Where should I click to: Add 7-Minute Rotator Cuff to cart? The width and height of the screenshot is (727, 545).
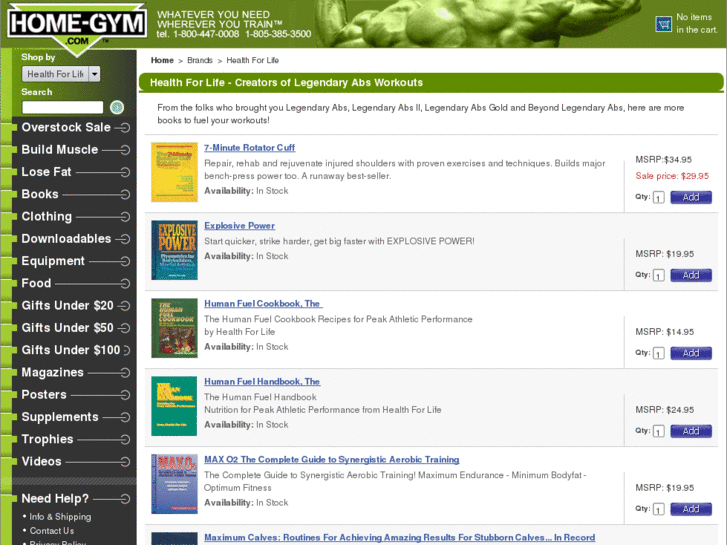(x=691, y=197)
